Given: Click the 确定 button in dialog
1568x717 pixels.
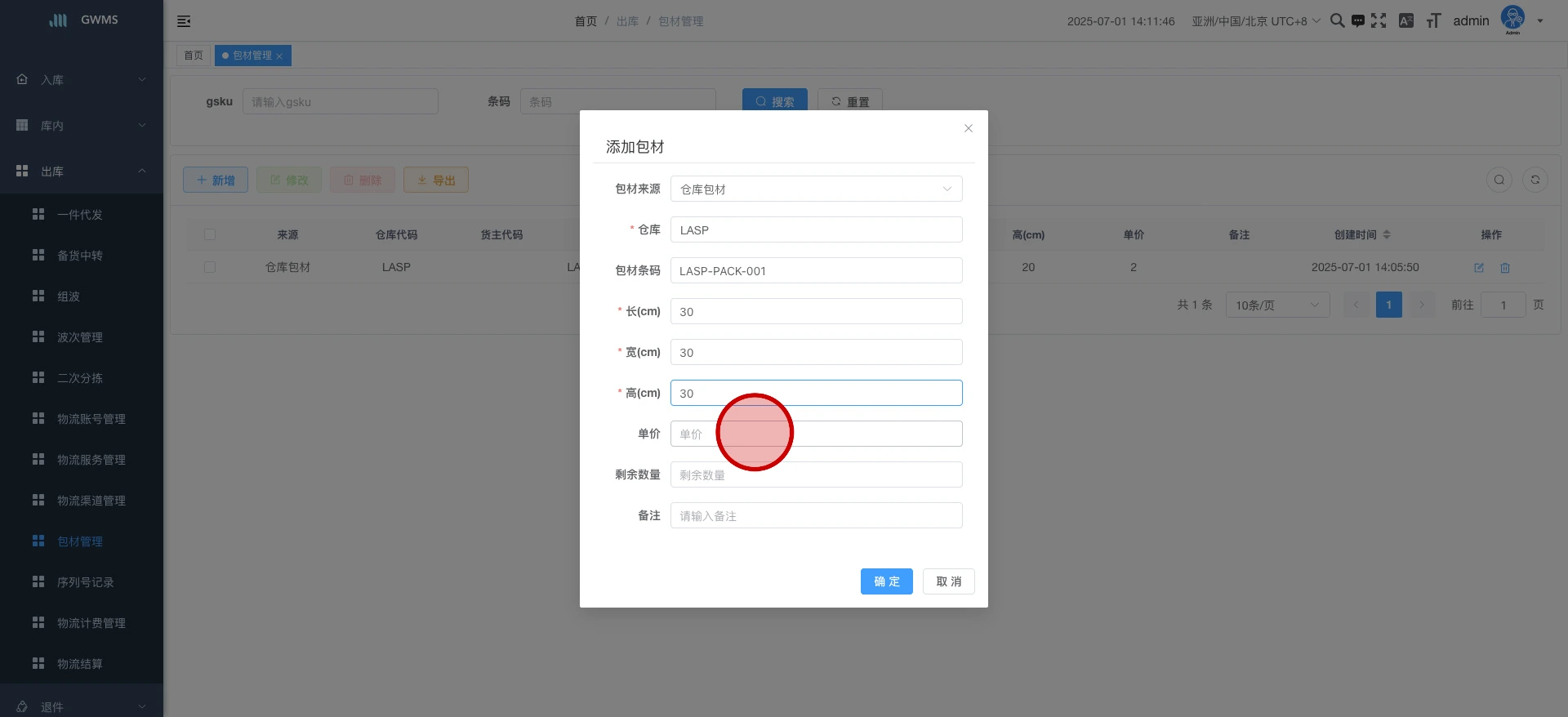Looking at the screenshot, I should (886, 581).
